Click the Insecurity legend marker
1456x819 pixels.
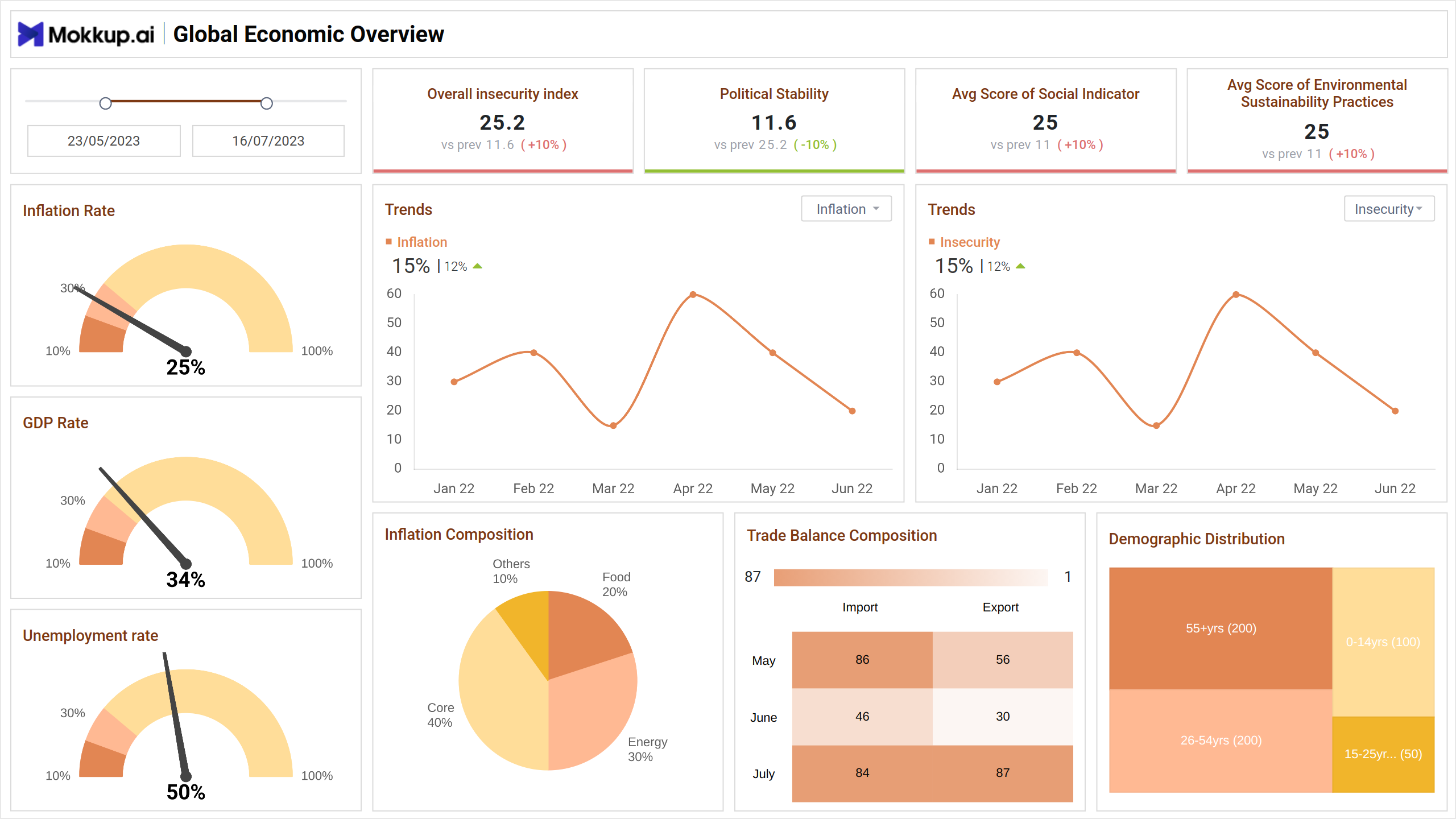click(932, 242)
